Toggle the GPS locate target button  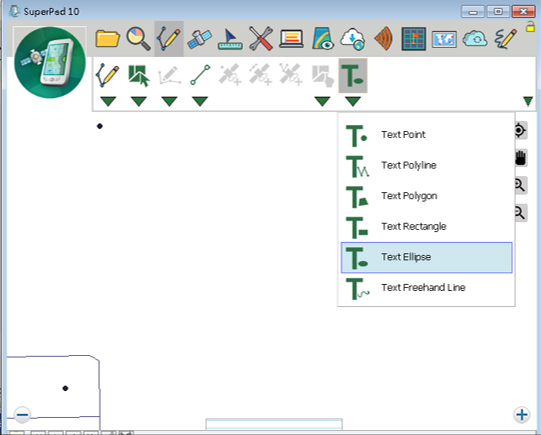(520, 131)
